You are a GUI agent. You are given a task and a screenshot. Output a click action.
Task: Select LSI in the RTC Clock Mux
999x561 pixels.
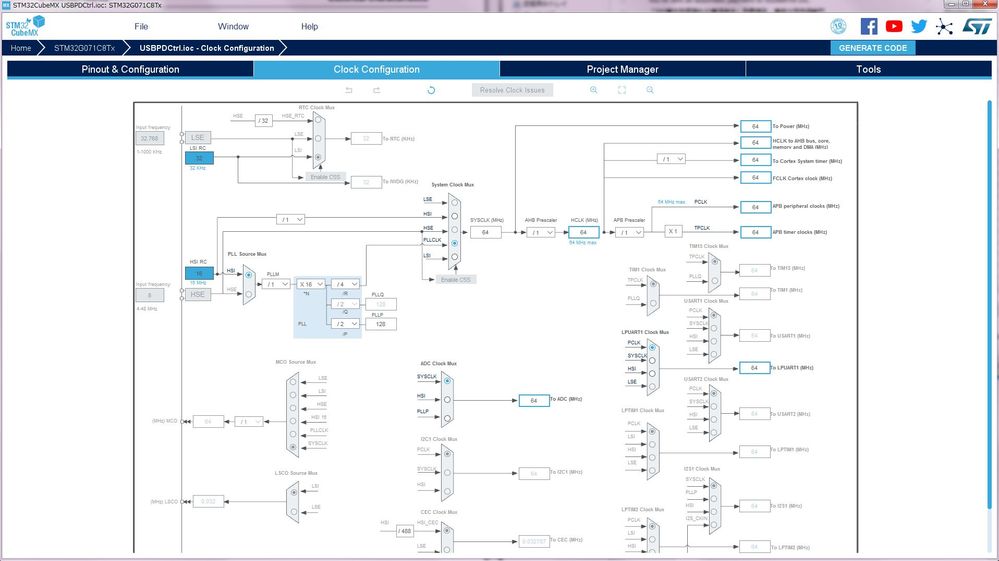[x=317, y=157]
